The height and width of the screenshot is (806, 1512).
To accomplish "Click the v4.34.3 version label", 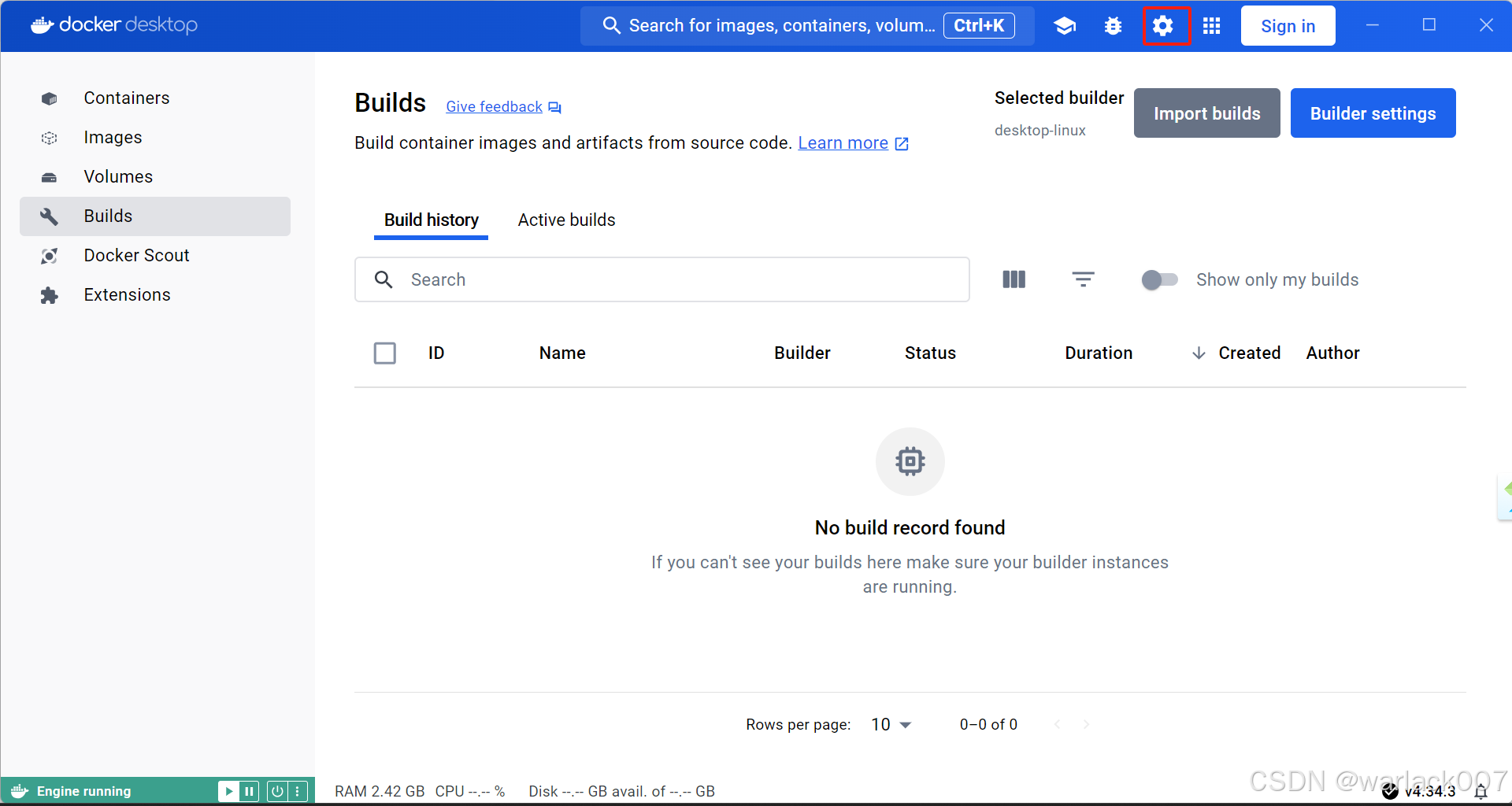I will click(x=1430, y=792).
